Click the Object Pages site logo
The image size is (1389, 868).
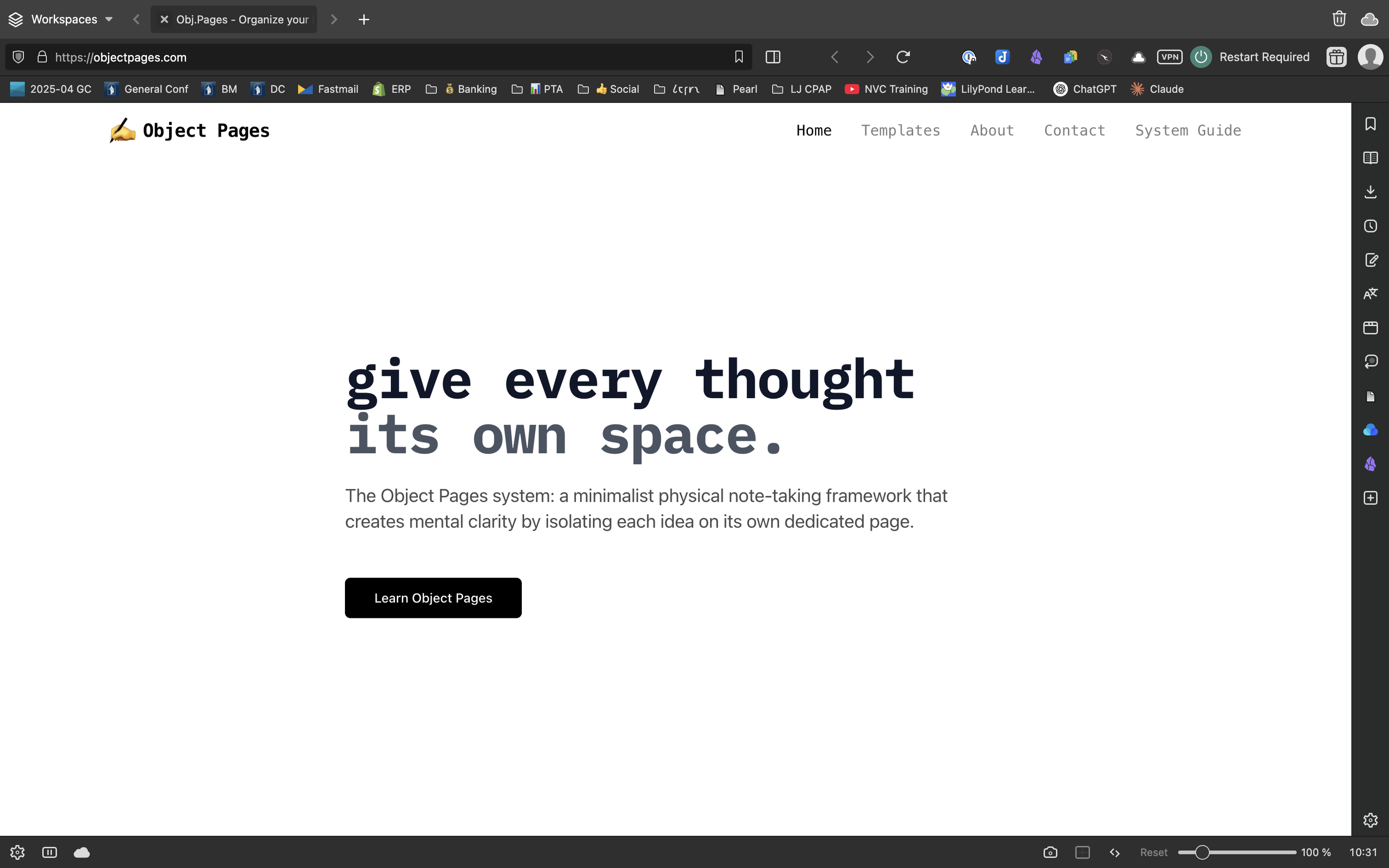click(189, 130)
